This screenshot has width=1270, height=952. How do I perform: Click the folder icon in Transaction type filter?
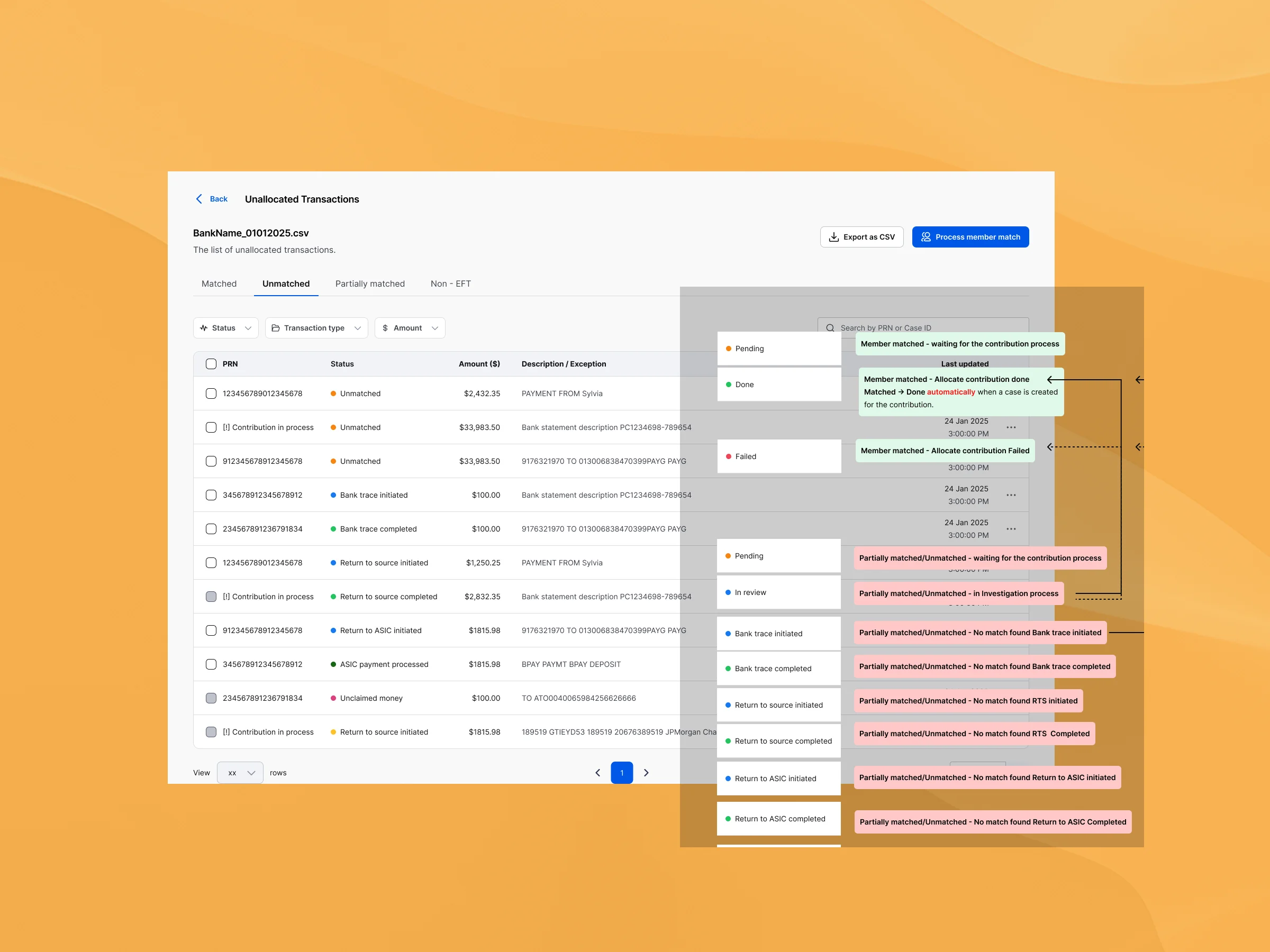click(x=276, y=328)
